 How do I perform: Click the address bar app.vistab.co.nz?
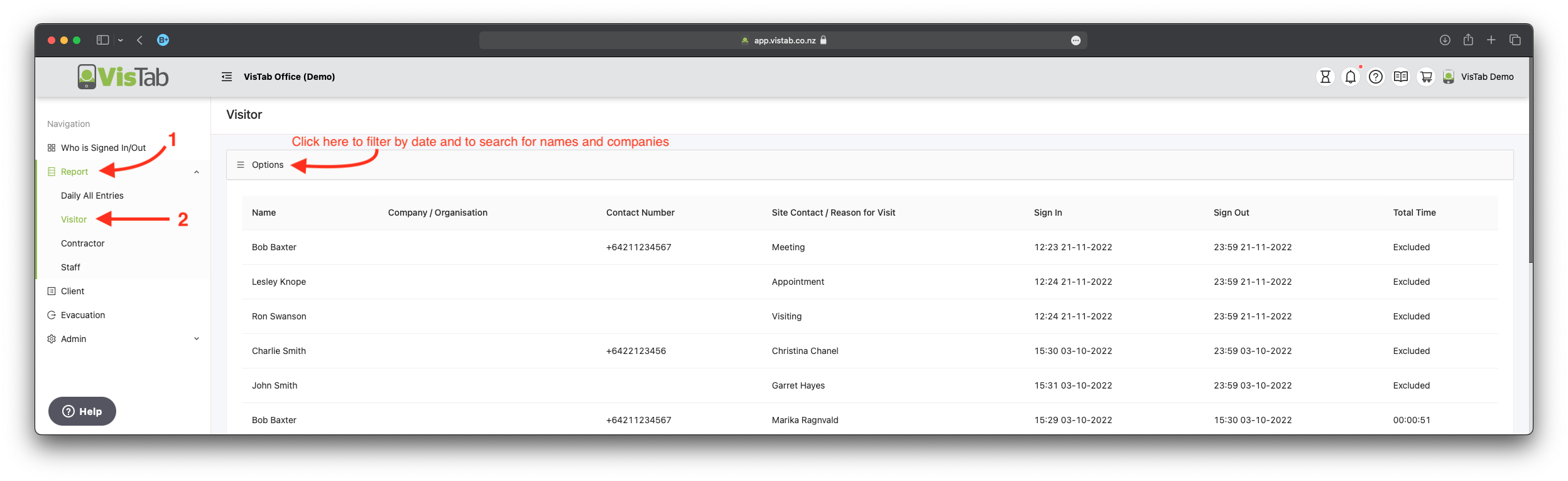[783, 40]
